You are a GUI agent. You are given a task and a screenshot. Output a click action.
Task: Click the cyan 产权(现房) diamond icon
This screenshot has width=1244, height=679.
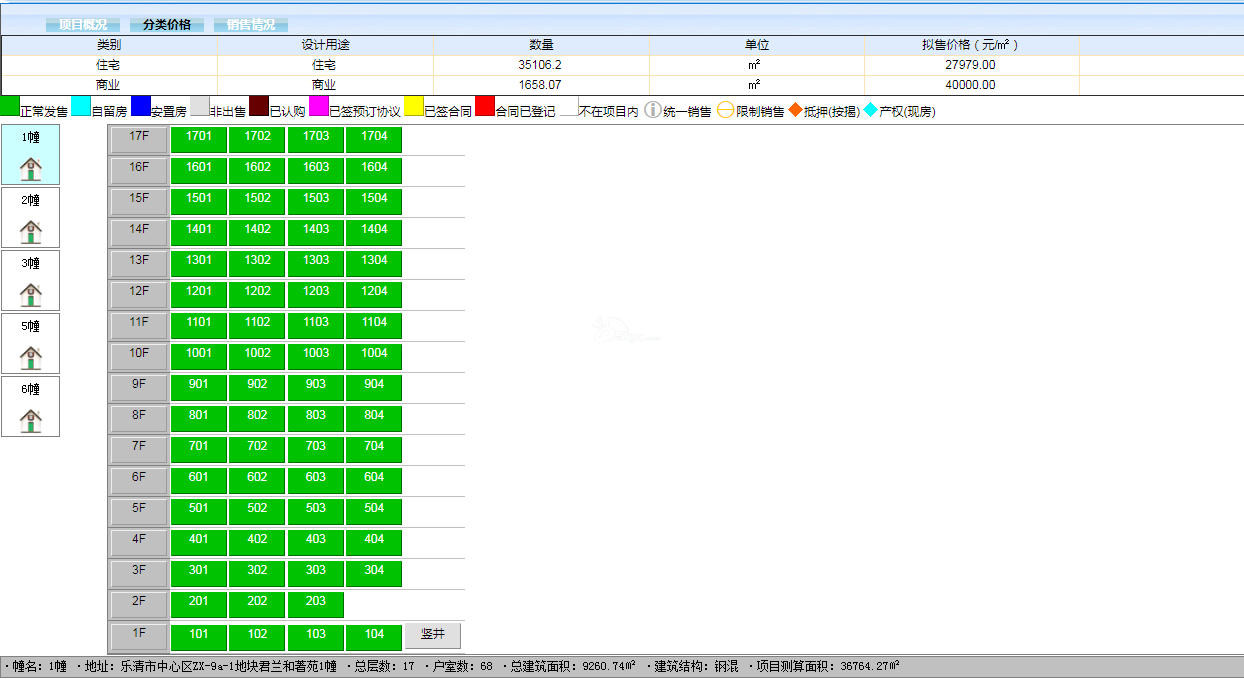click(x=871, y=109)
